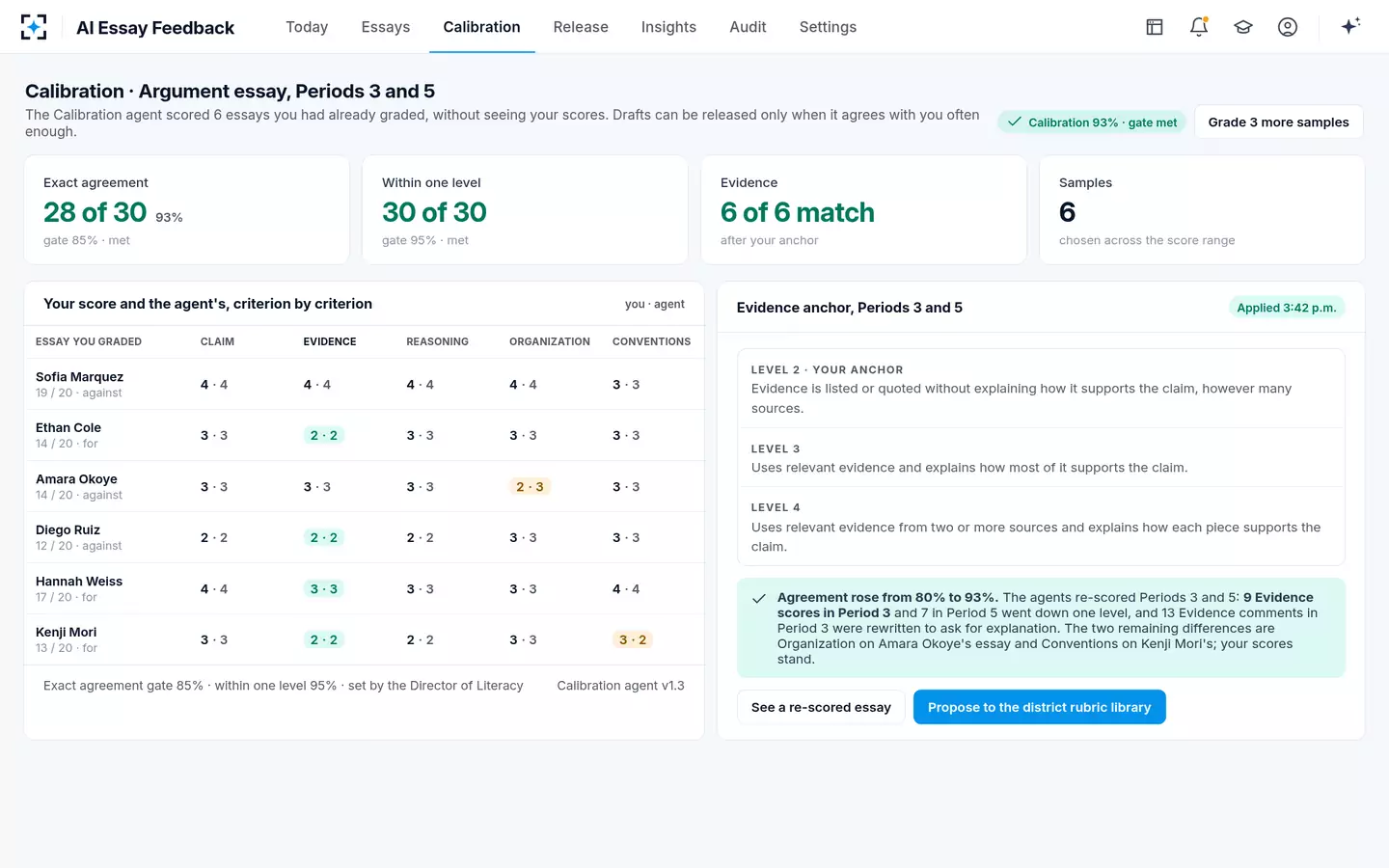The height and width of the screenshot is (868, 1389).
Task: Click the Conventions column header
Action: coord(651,341)
